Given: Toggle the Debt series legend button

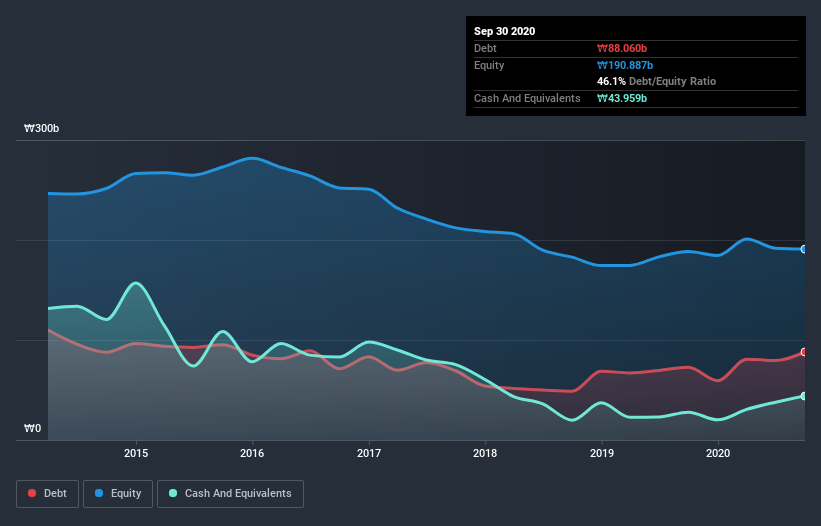Looking at the screenshot, I should [48, 494].
